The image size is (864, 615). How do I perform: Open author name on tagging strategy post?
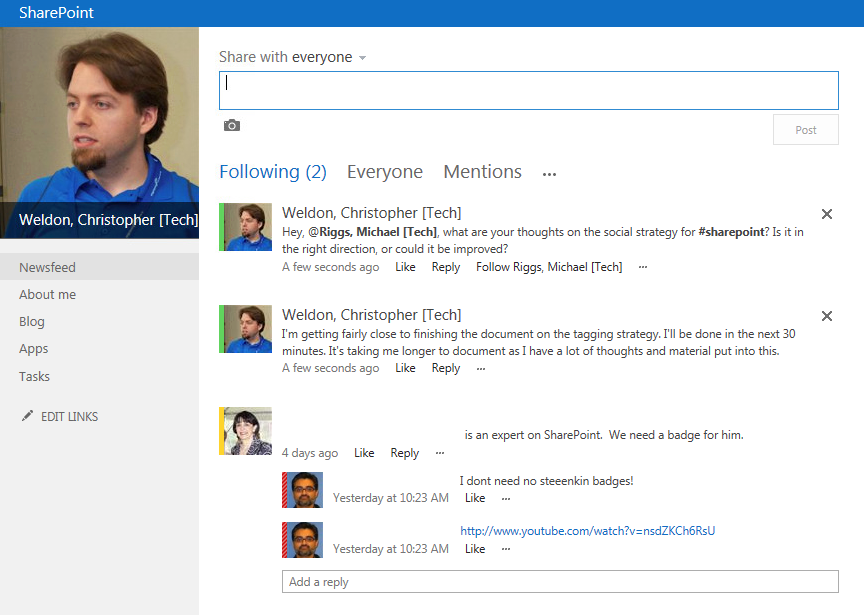click(371, 315)
